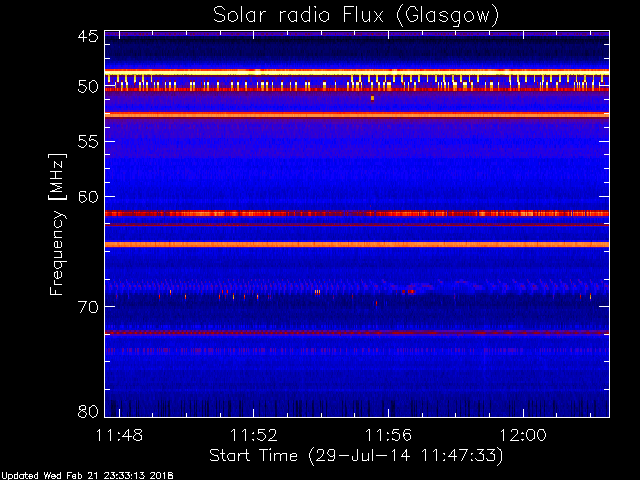Image resolution: width=640 pixels, height=480 pixels.
Task: Click the solid orange band near 64.5 MHz
Action: [357, 244]
